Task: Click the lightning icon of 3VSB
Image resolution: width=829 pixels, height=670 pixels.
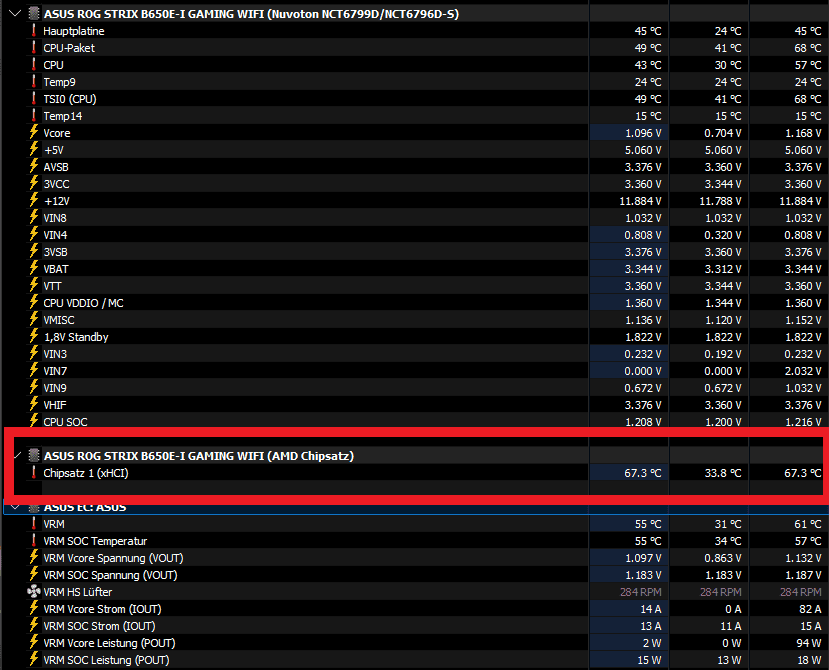Action: coord(34,252)
